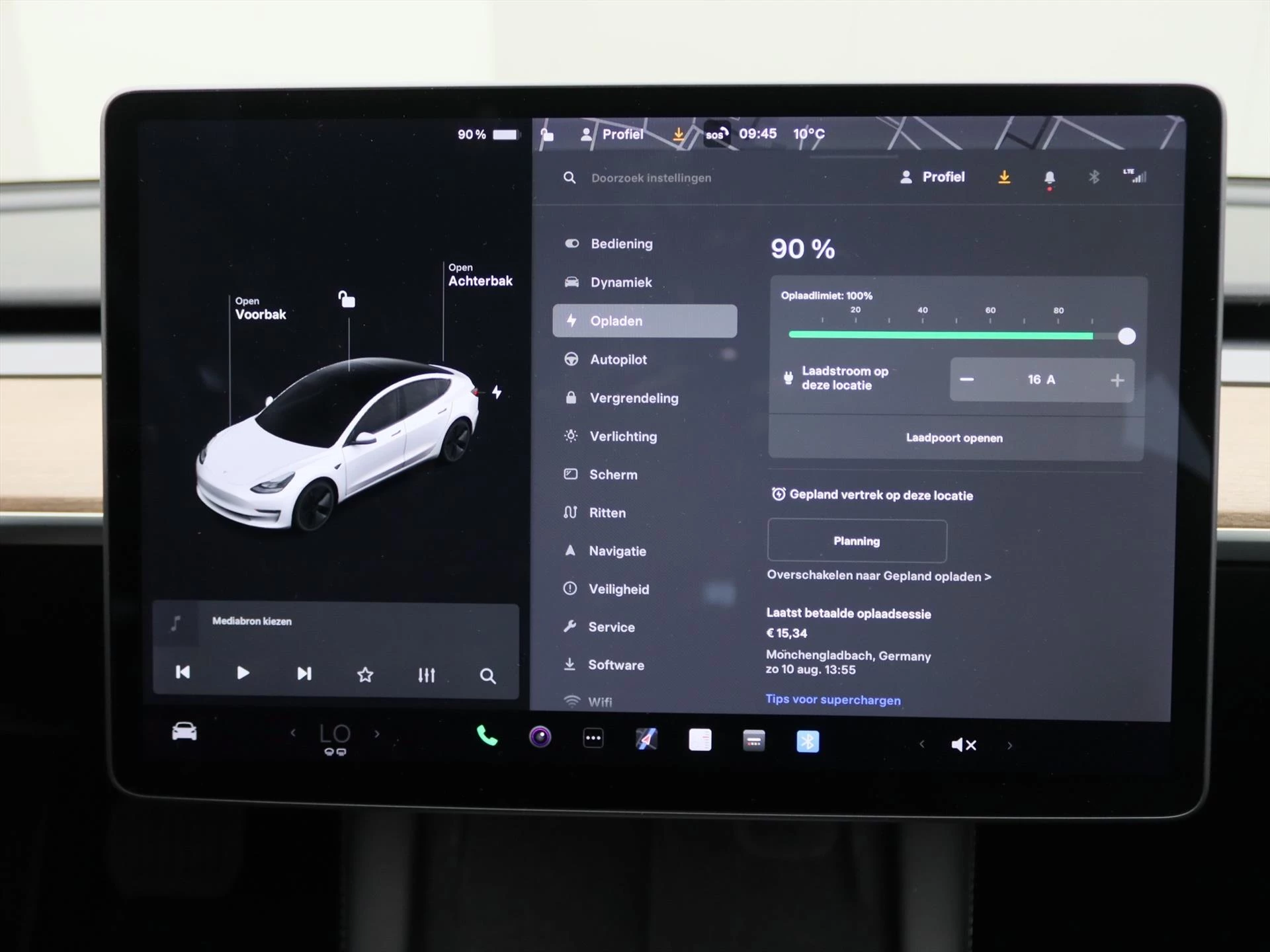Expand the next media source with right chevron
Viewport: 1270px width, 952px height.
[377, 734]
